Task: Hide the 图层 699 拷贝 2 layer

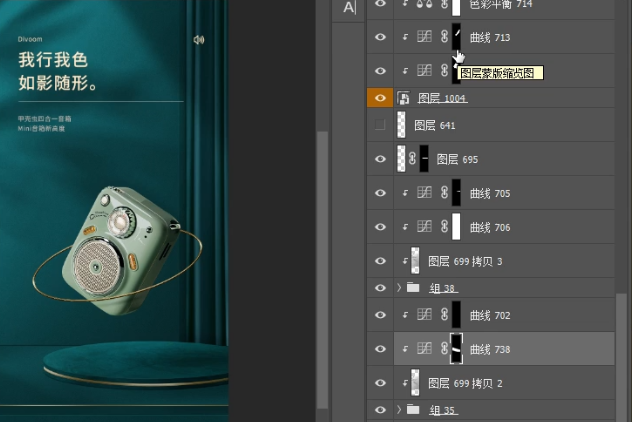Action: coord(380,383)
